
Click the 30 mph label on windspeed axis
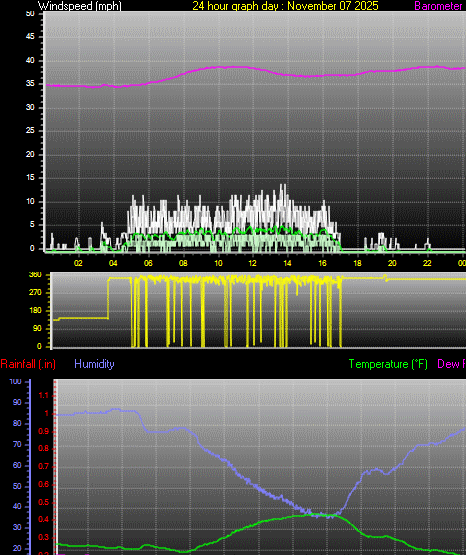[30, 107]
